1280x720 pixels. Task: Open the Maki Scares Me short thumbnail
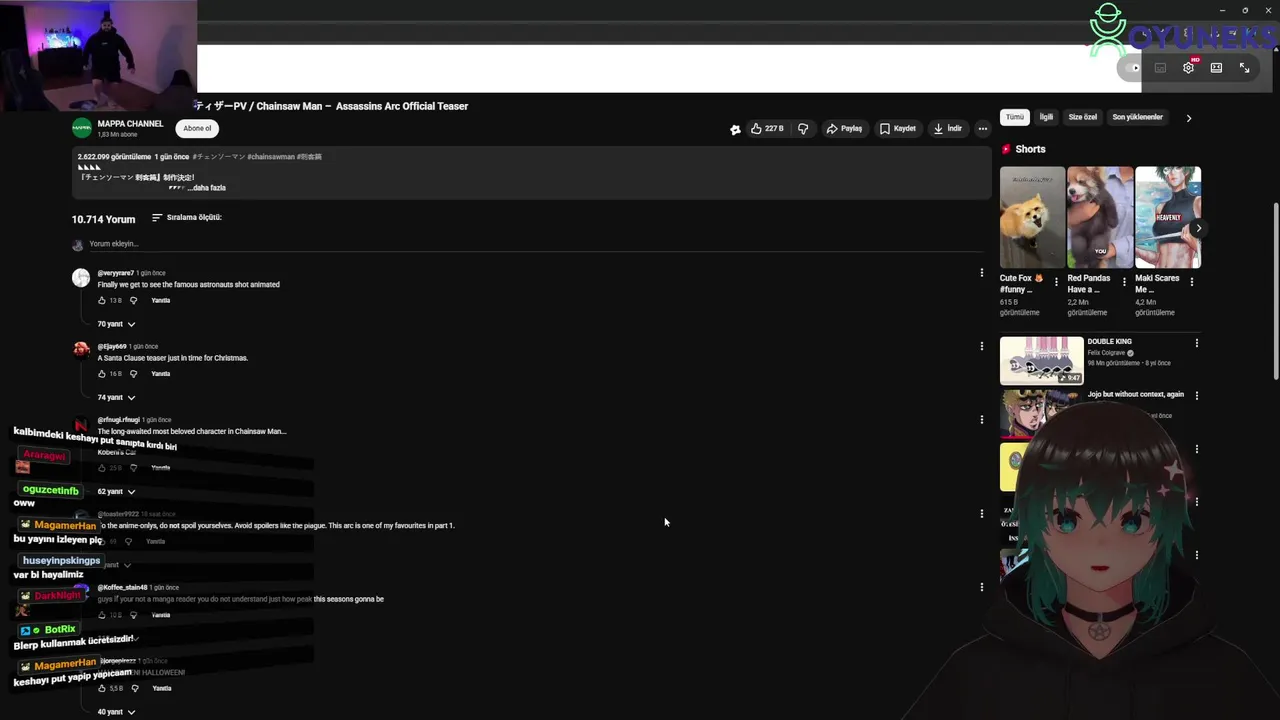tap(1168, 217)
